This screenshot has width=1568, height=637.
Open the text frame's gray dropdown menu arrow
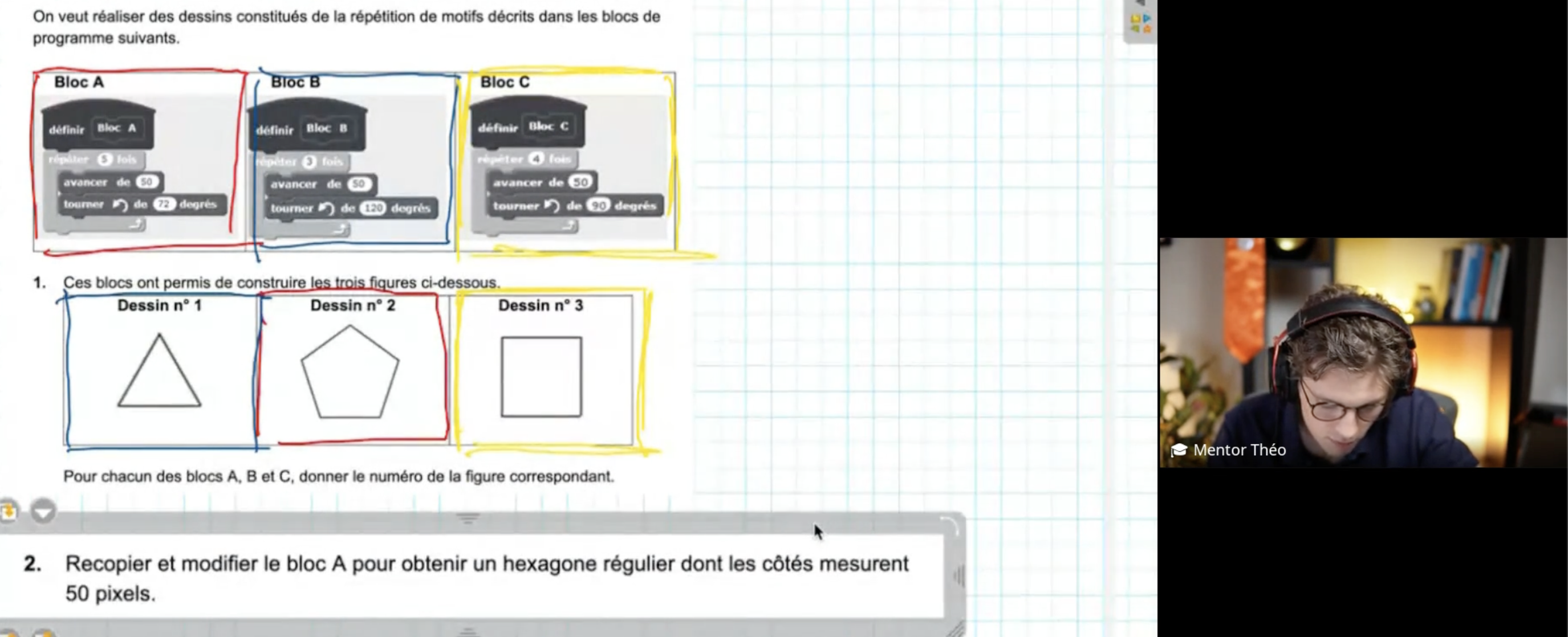point(43,512)
